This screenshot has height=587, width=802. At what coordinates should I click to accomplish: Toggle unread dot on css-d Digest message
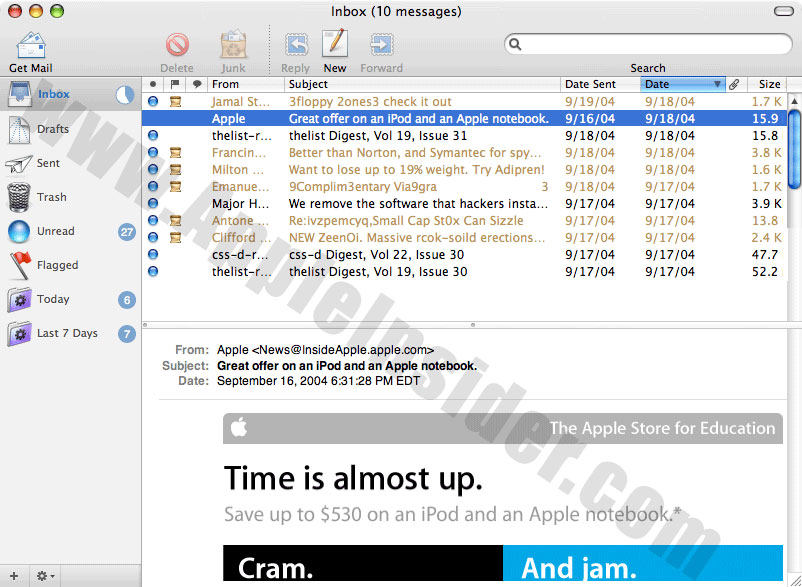[152, 254]
